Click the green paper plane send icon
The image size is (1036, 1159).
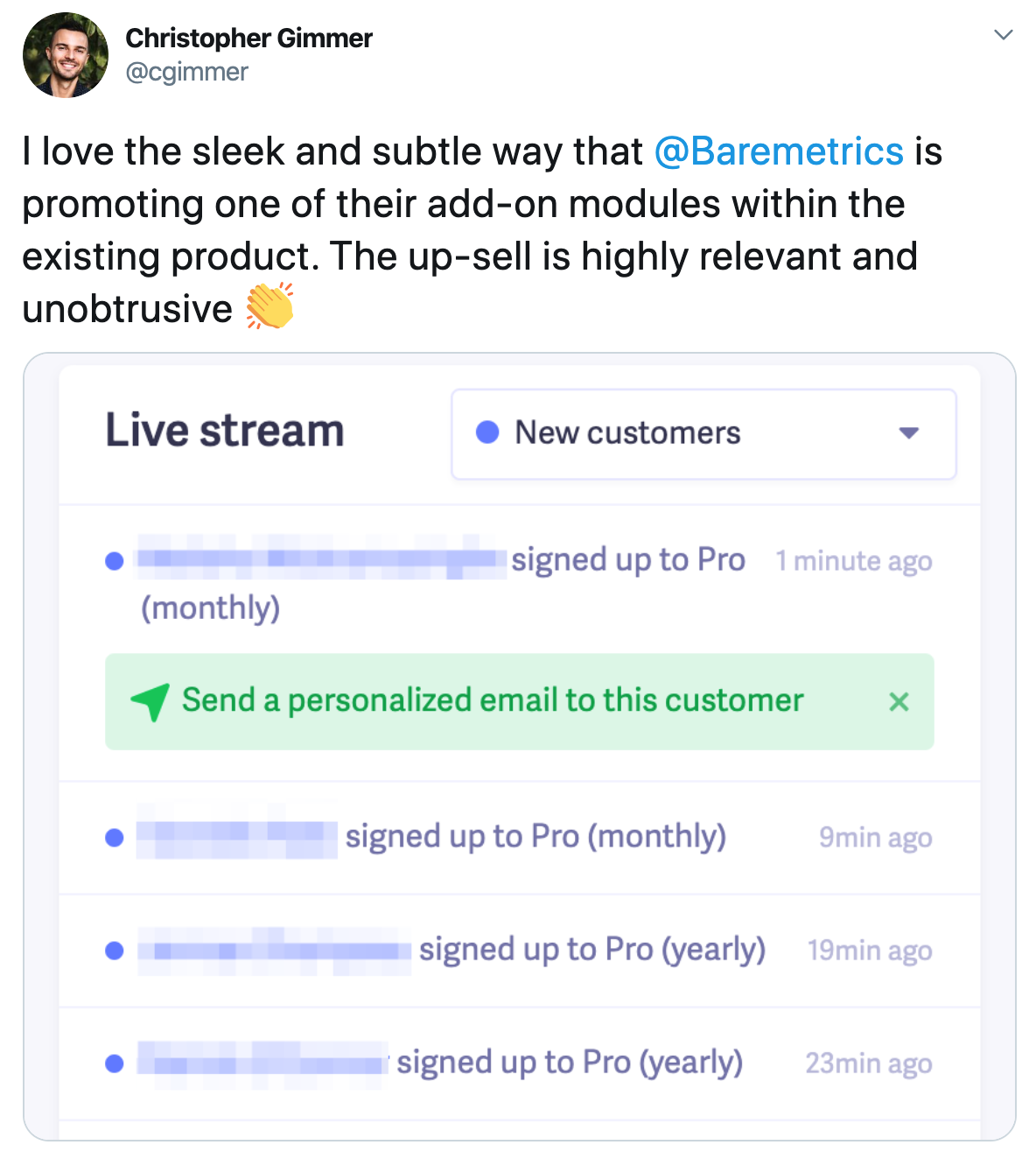click(x=150, y=701)
